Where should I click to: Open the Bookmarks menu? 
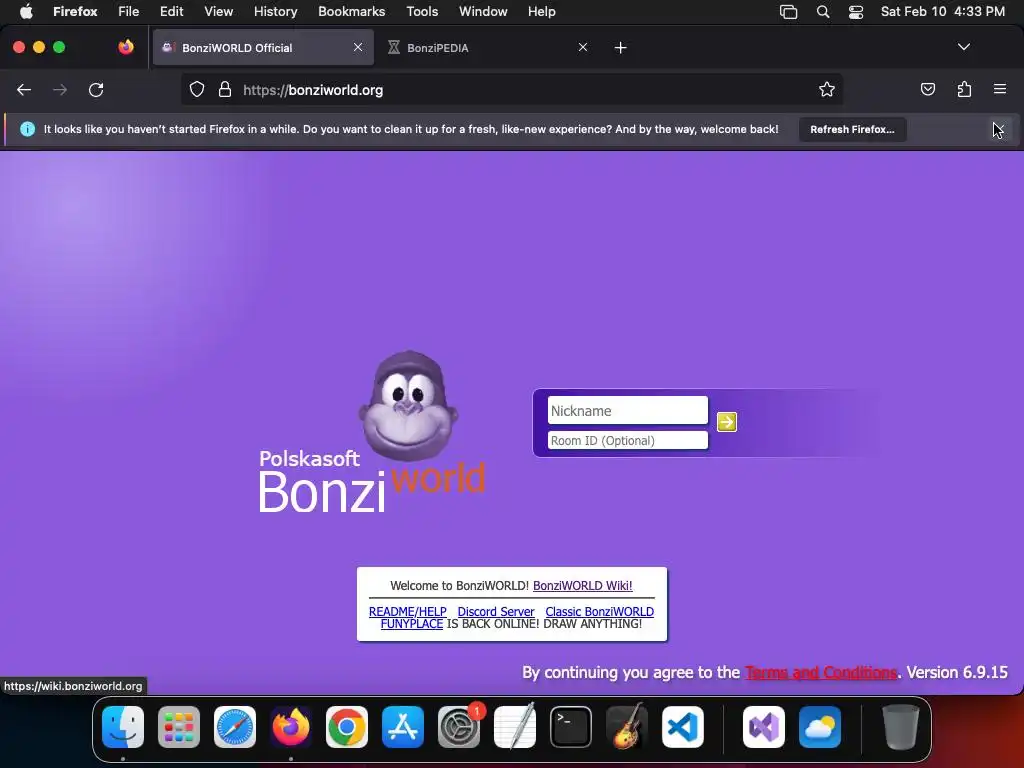[351, 12]
